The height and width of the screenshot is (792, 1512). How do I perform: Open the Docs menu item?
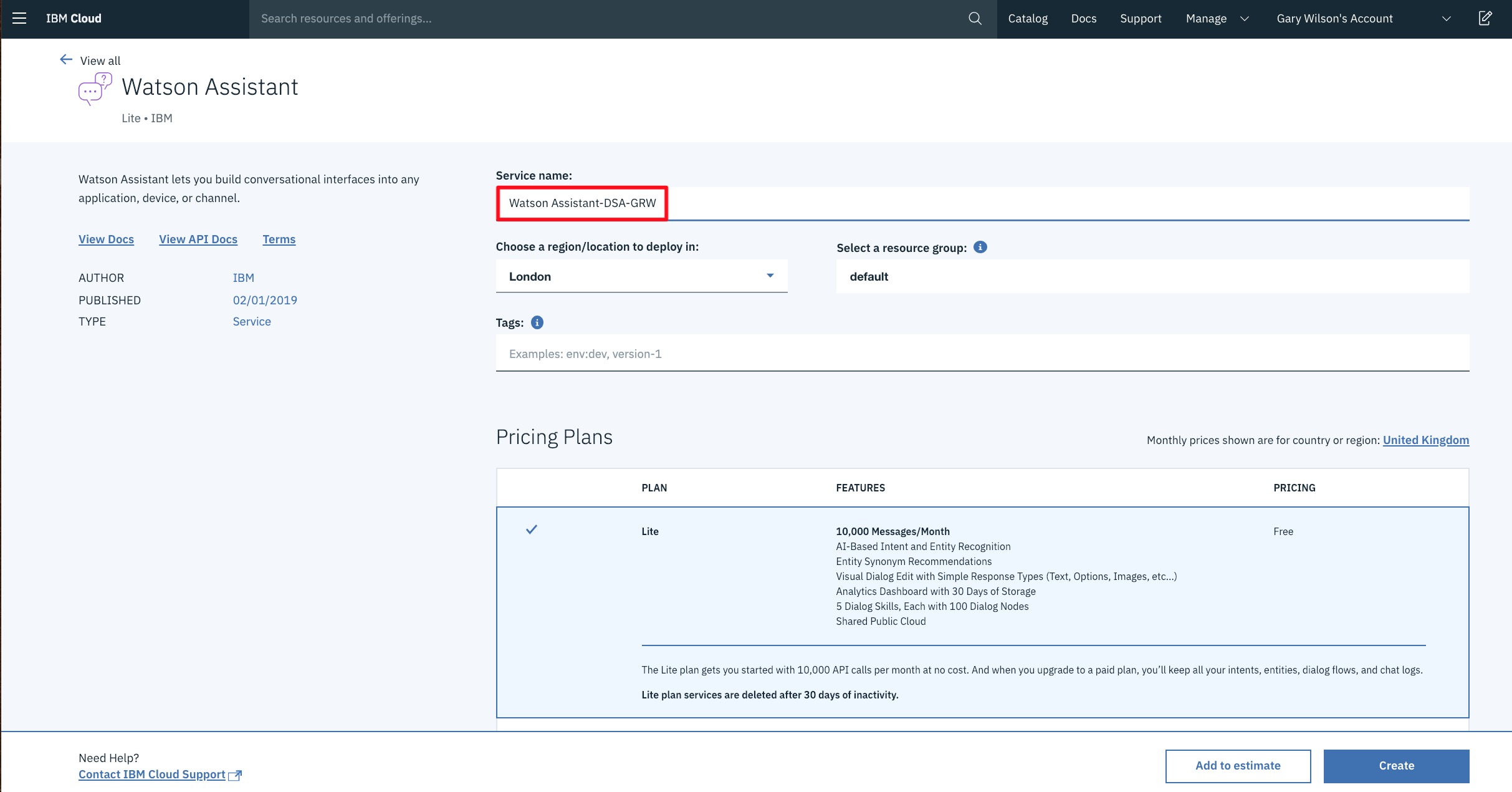click(x=1083, y=19)
